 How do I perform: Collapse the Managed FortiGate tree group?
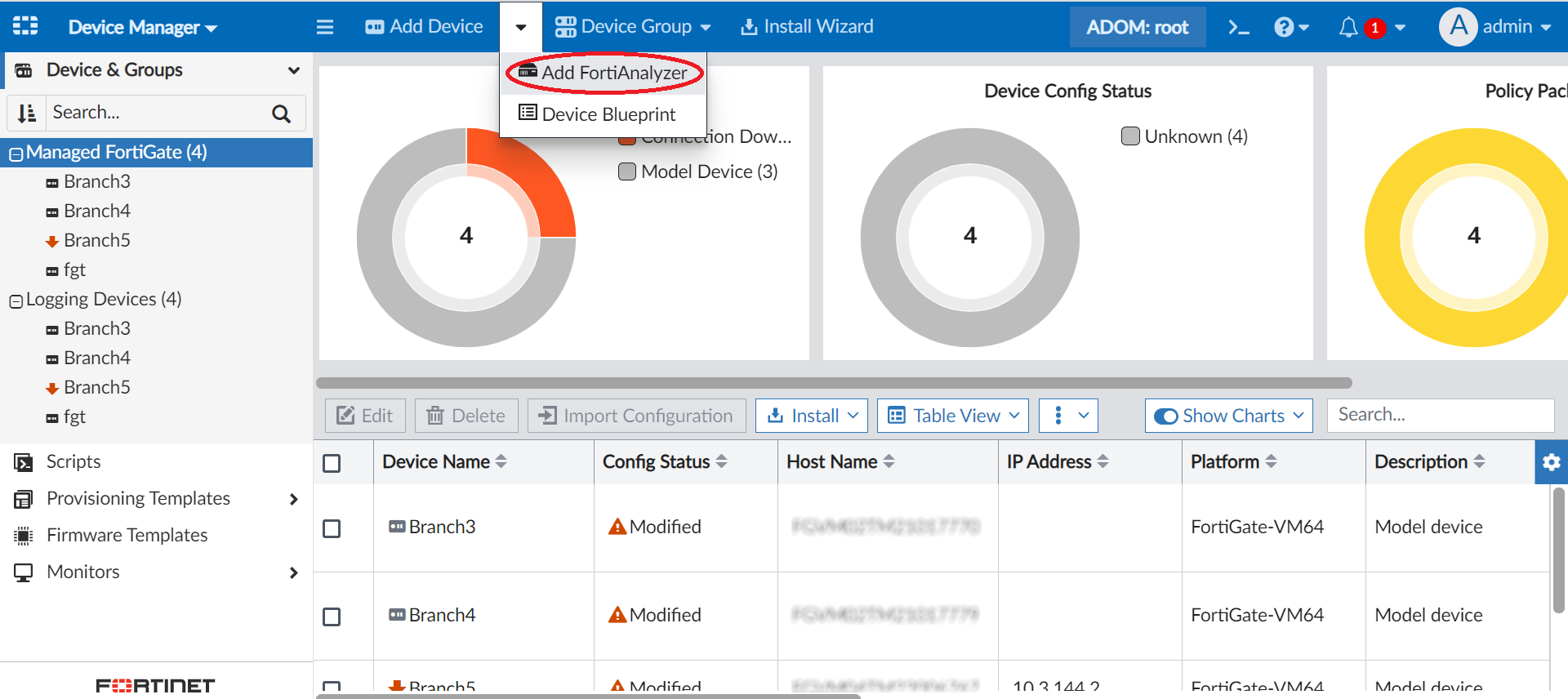[x=16, y=154]
